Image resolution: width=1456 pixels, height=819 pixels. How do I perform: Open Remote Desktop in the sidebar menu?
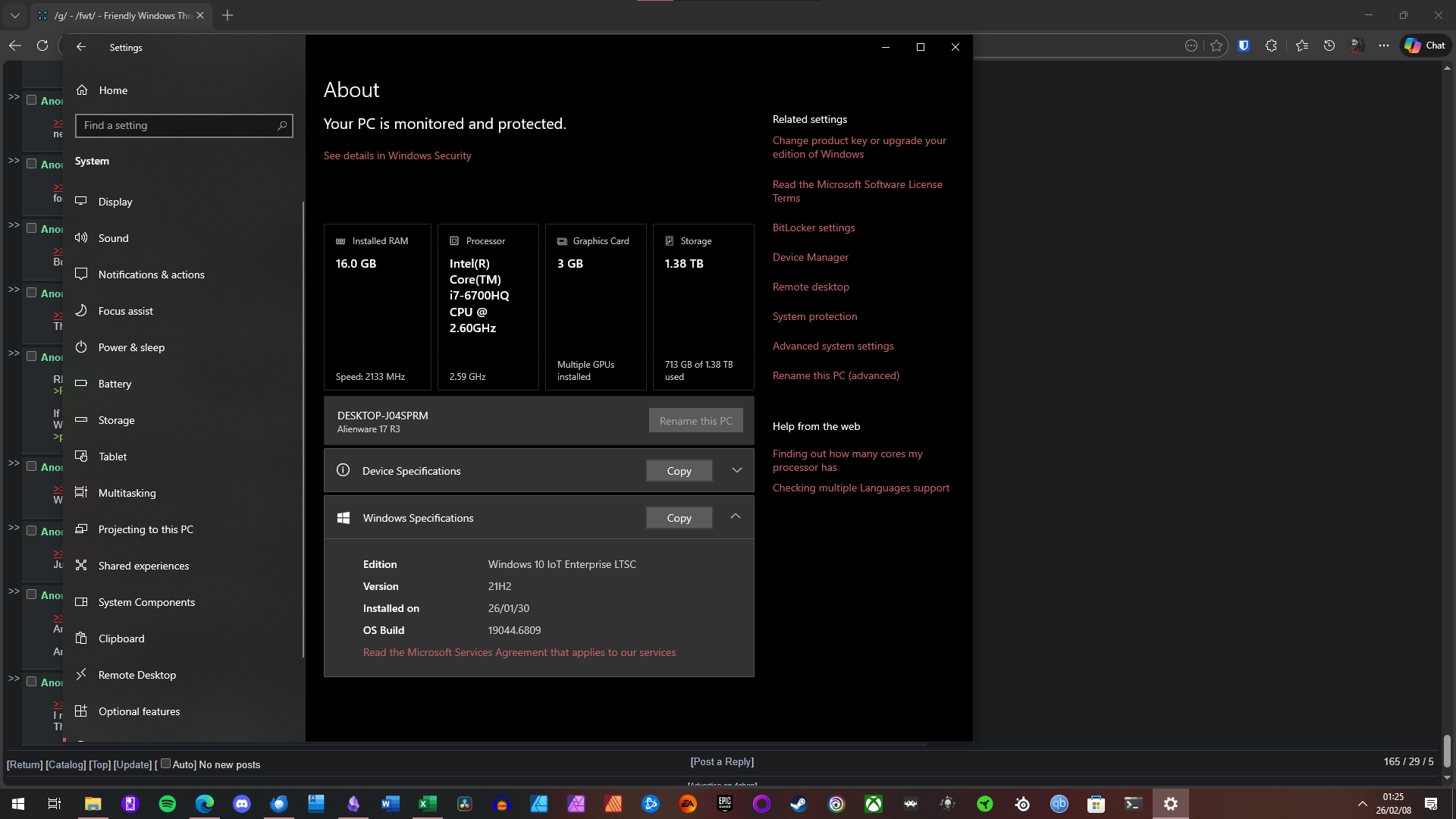tap(136, 675)
